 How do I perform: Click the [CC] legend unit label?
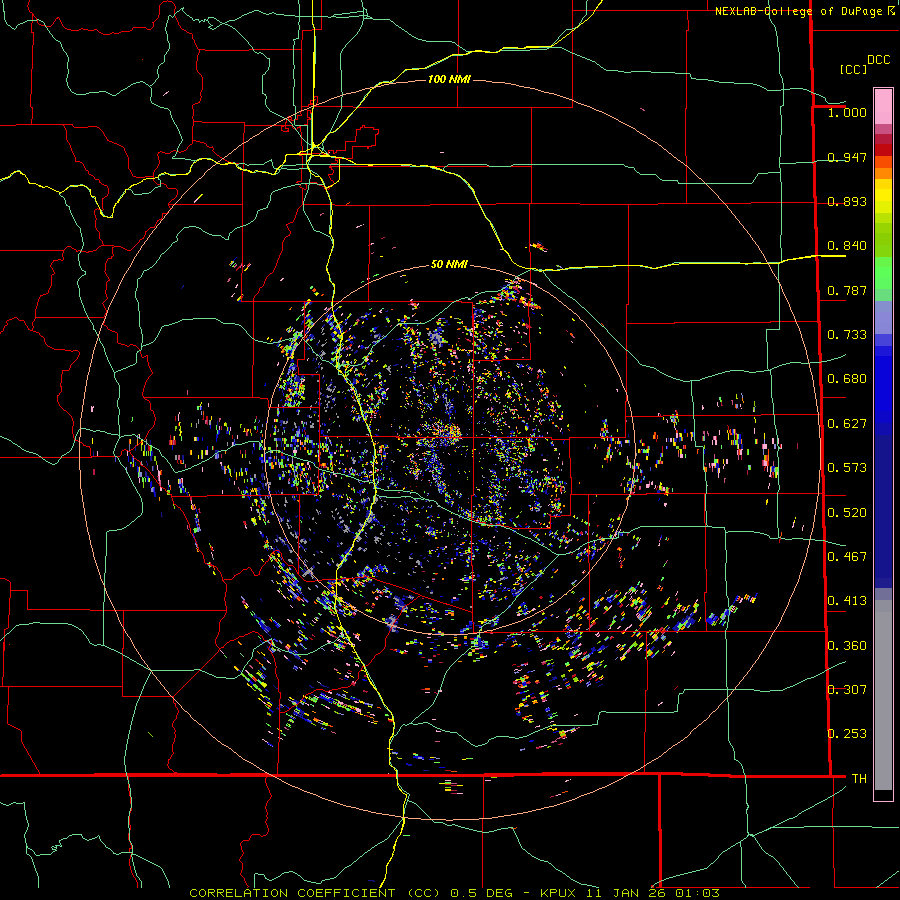(852, 69)
